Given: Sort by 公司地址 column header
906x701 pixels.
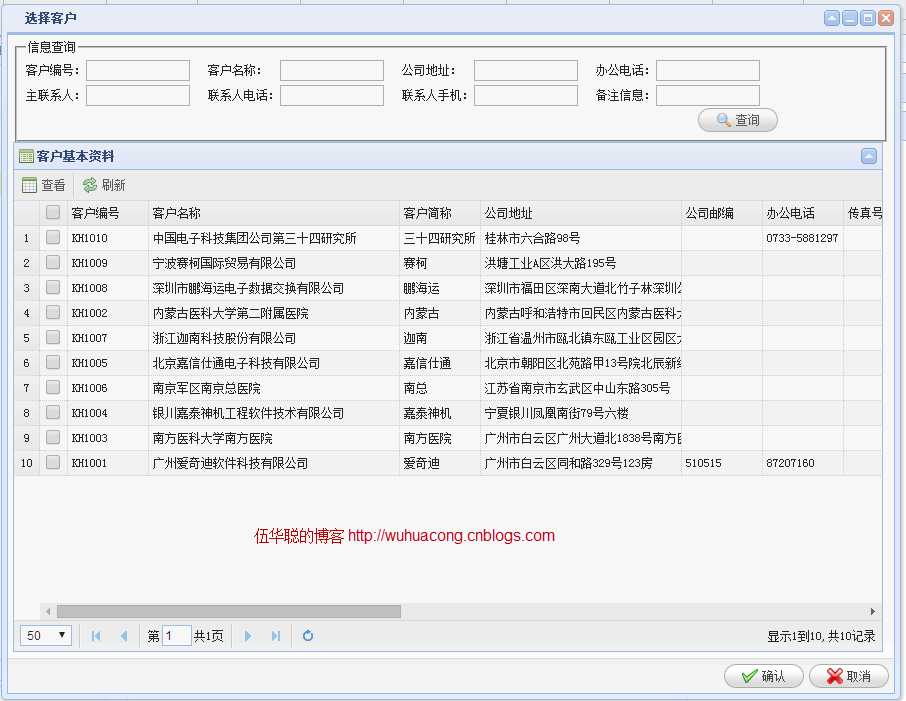Looking at the screenshot, I should pyautogui.click(x=581, y=213).
